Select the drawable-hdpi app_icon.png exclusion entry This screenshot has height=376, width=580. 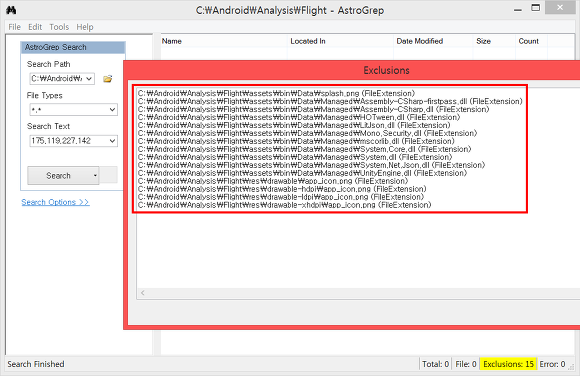282,189
